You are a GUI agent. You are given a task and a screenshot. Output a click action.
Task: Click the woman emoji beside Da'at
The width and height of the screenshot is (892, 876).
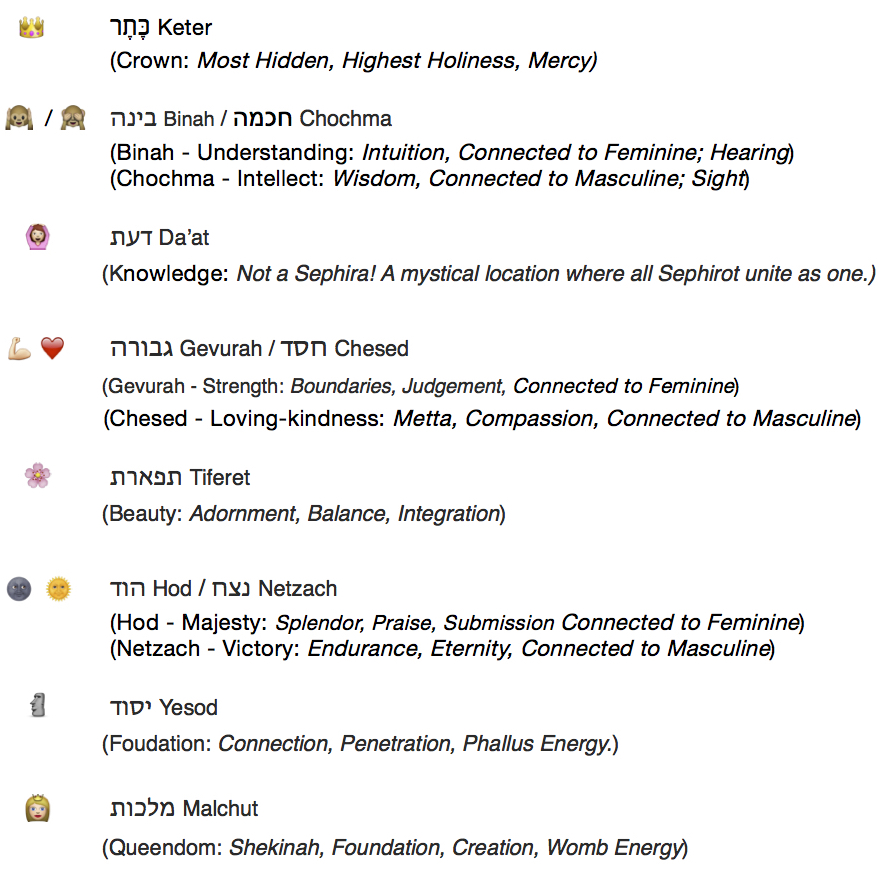(38, 237)
